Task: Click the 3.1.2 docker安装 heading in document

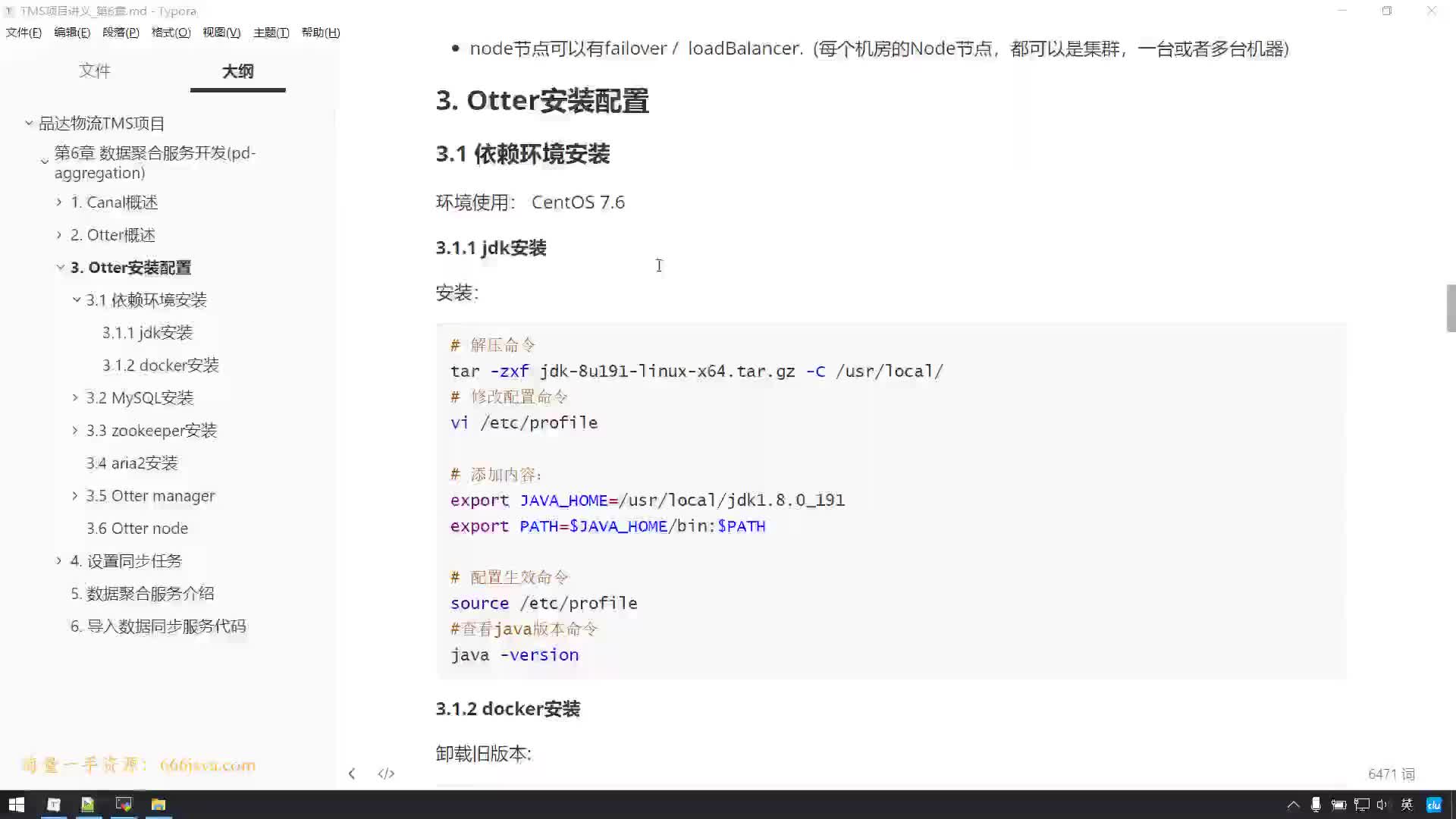Action: [x=507, y=708]
